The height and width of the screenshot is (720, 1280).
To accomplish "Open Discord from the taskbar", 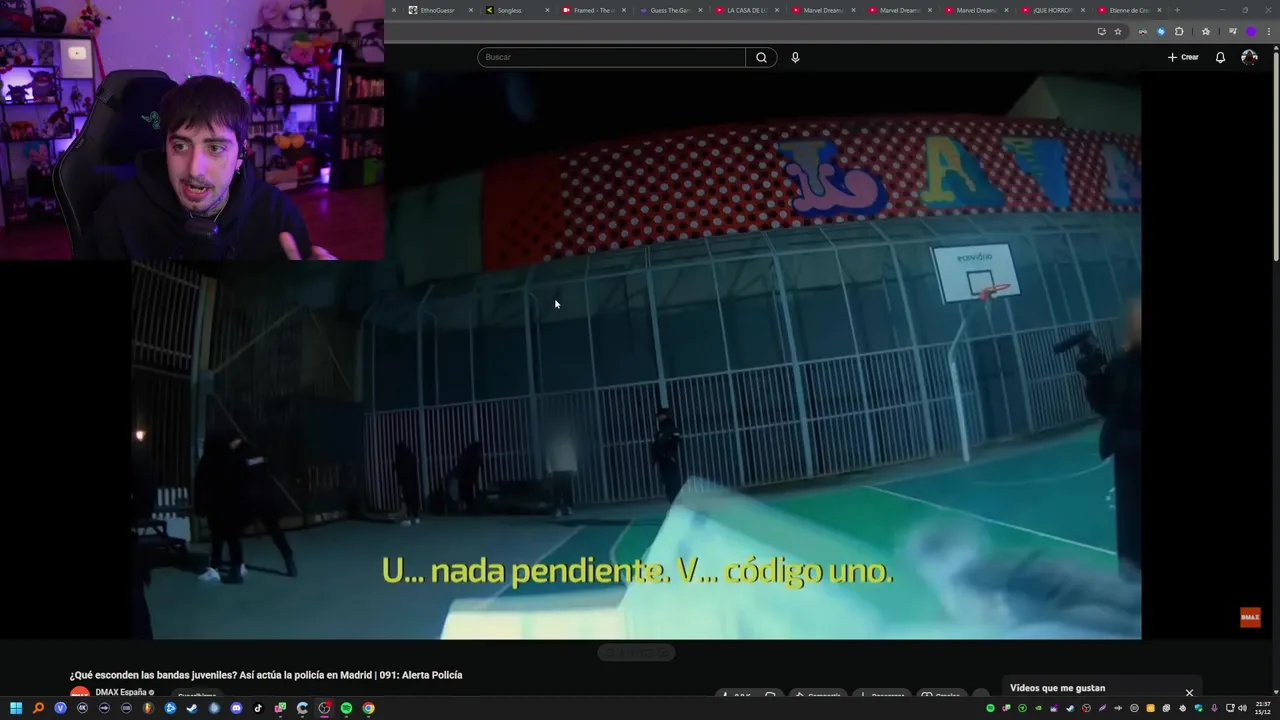I will click(236, 708).
